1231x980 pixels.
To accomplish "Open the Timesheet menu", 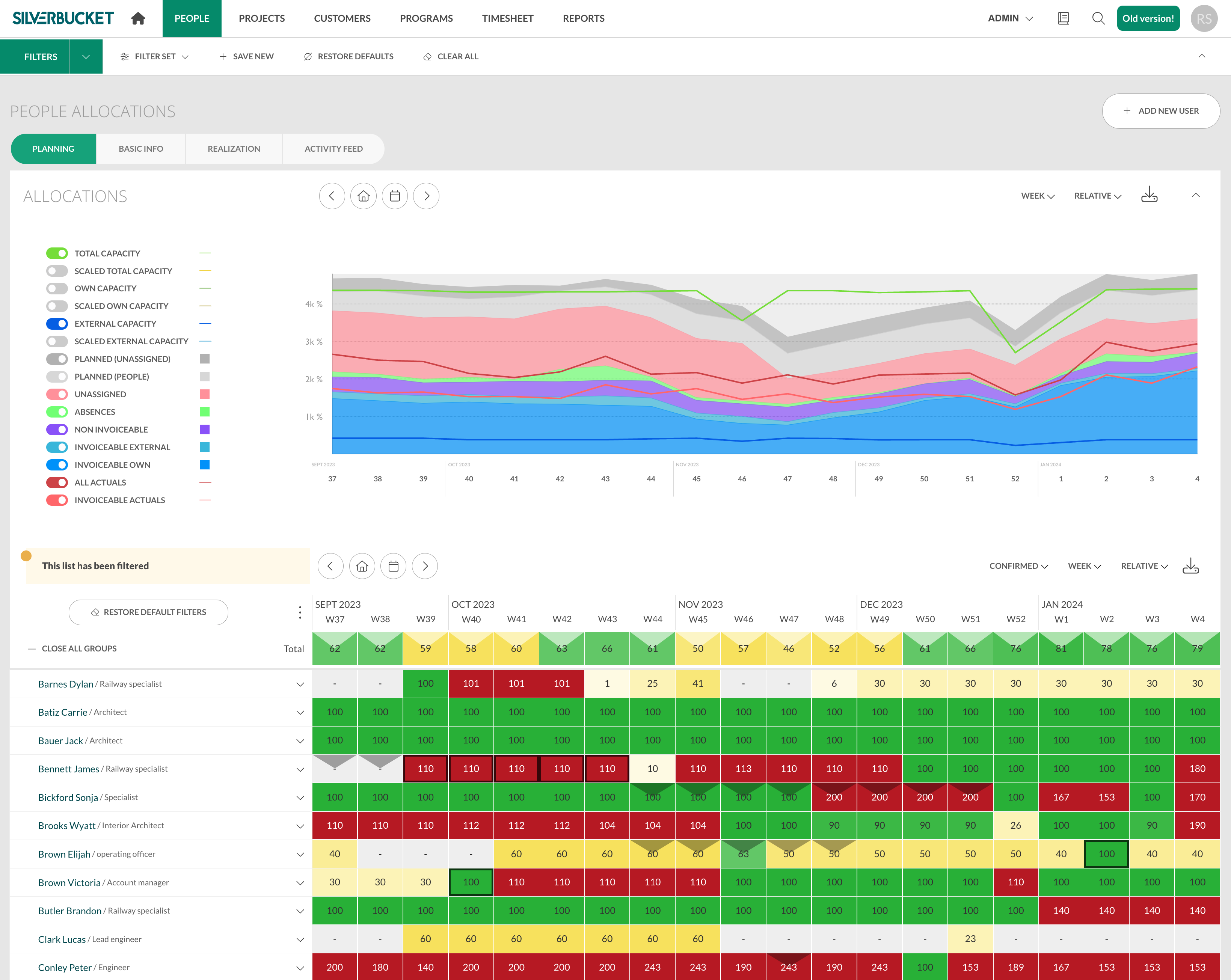I will pos(508,18).
